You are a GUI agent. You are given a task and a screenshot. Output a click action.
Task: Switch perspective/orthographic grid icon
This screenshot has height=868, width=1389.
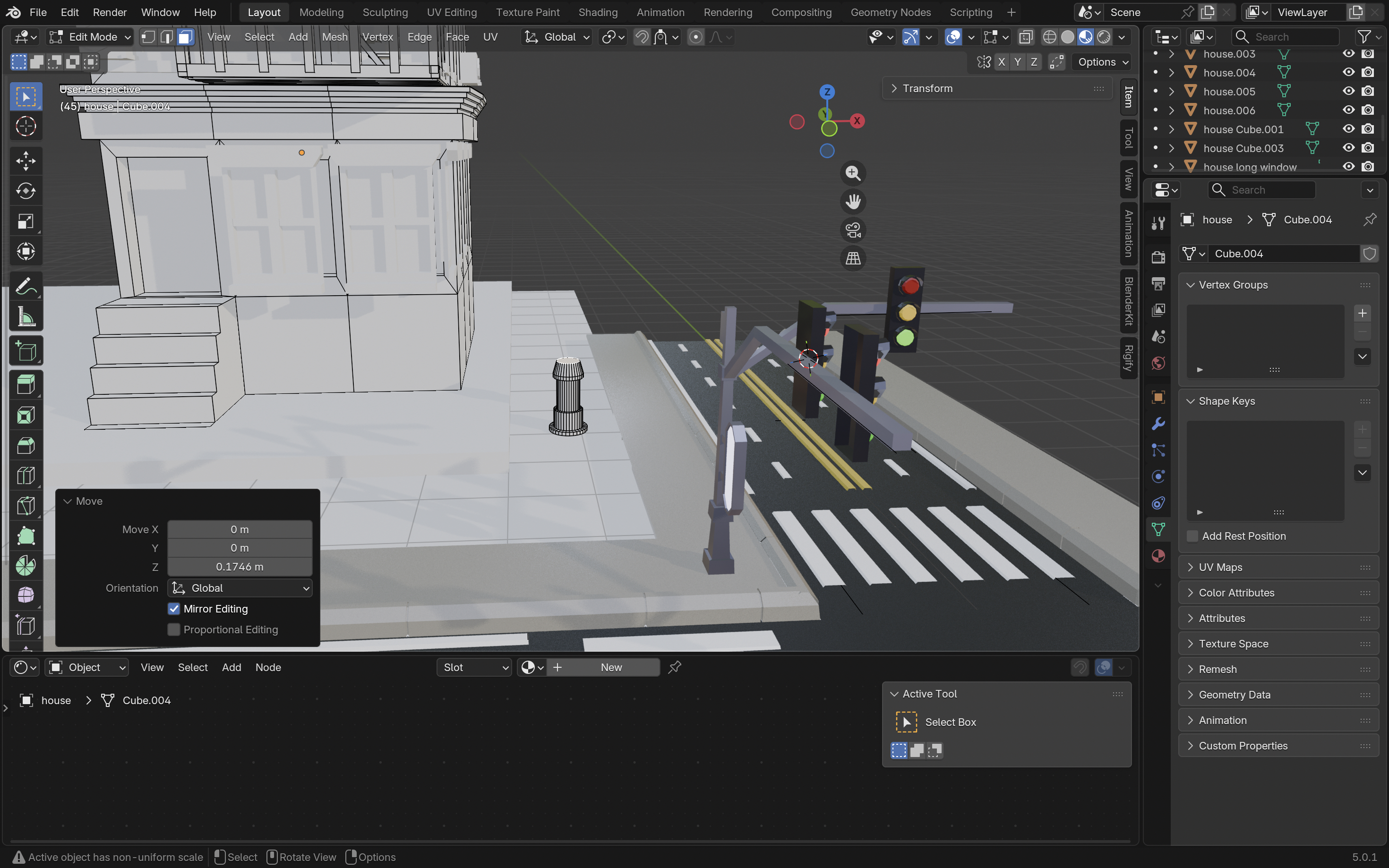[x=853, y=258]
